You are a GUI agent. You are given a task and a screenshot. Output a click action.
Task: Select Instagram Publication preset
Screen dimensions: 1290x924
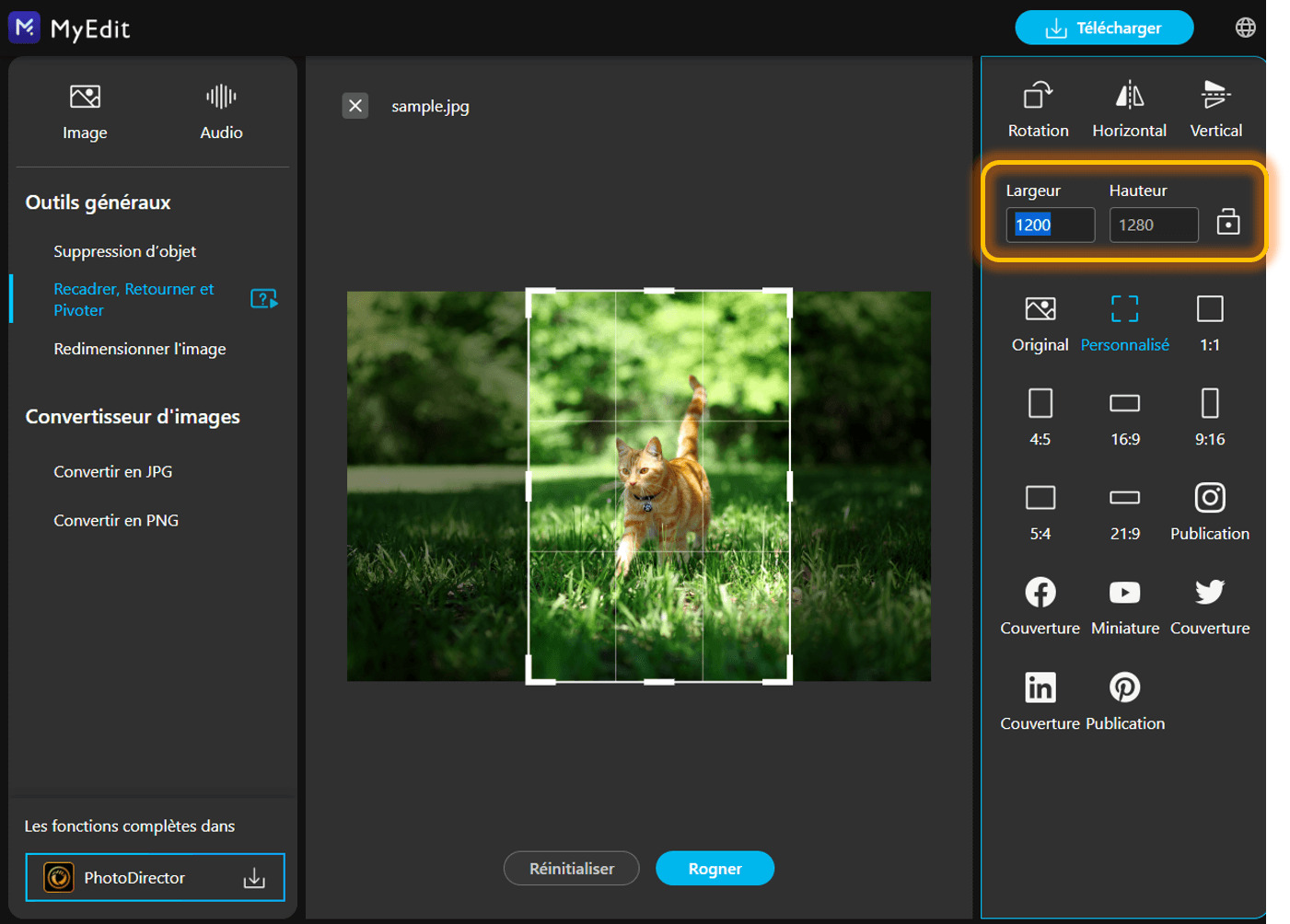coord(1210,513)
